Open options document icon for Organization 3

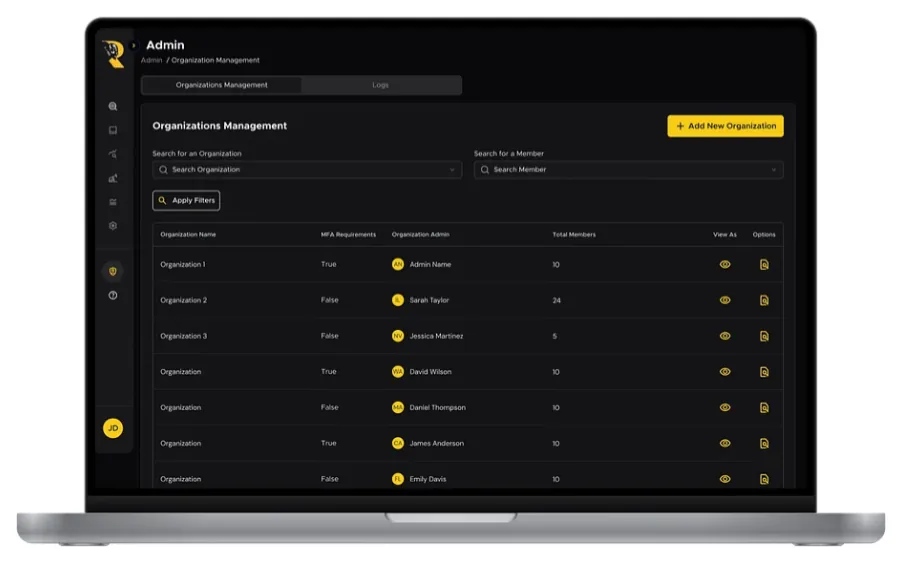764,336
